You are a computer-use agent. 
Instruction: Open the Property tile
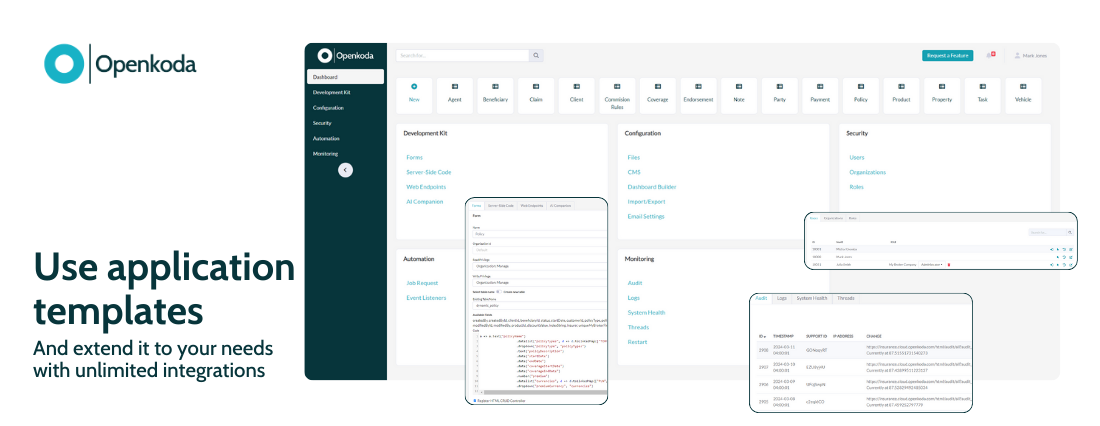[942, 95]
